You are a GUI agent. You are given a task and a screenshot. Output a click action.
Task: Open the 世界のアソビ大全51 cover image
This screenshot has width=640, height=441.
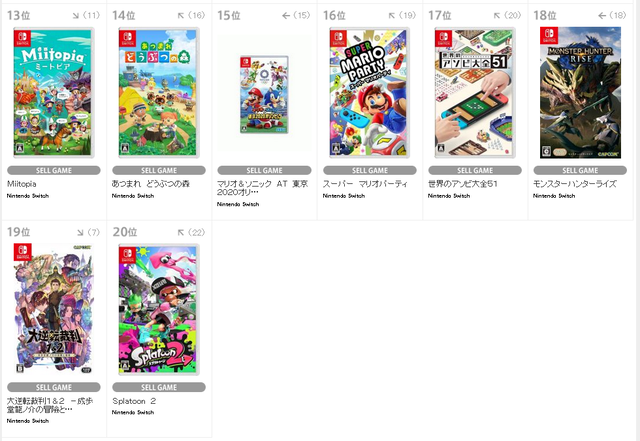click(475, 93)
